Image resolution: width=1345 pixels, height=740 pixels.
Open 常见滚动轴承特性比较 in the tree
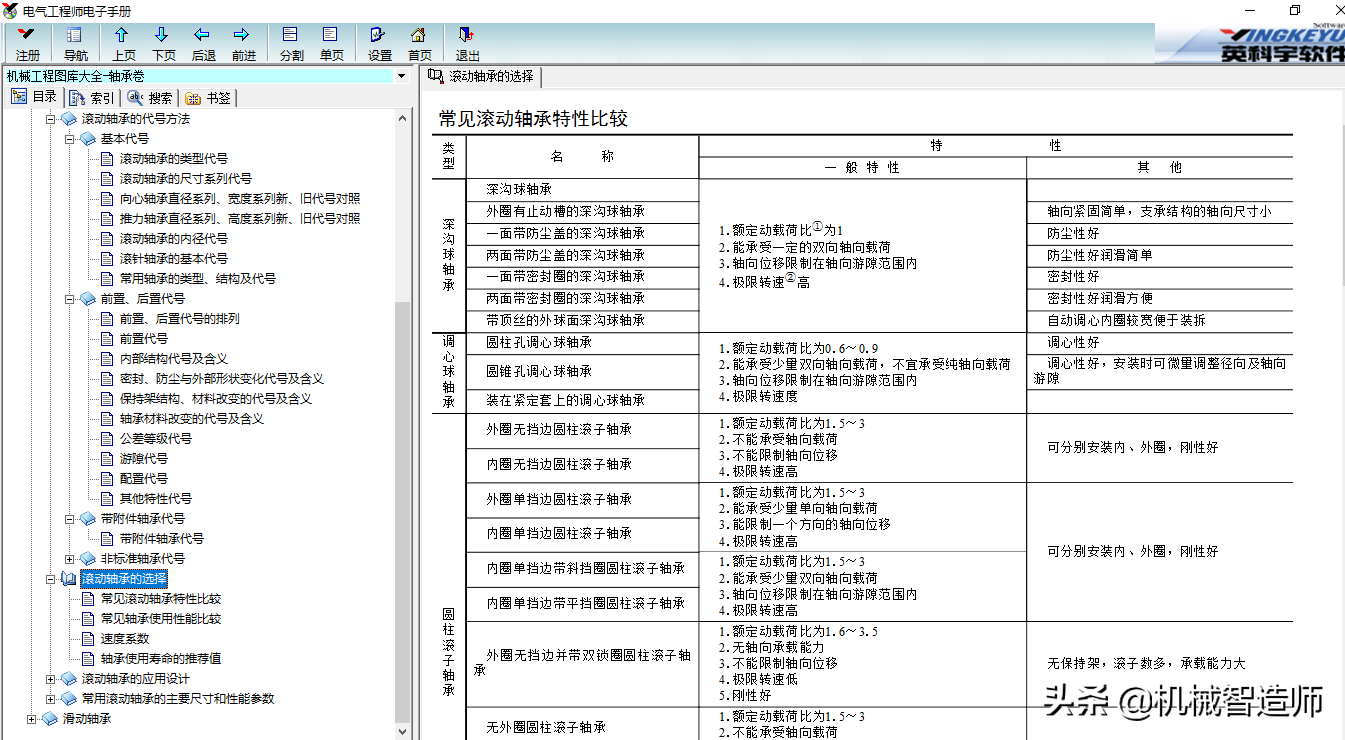(161, 599)
